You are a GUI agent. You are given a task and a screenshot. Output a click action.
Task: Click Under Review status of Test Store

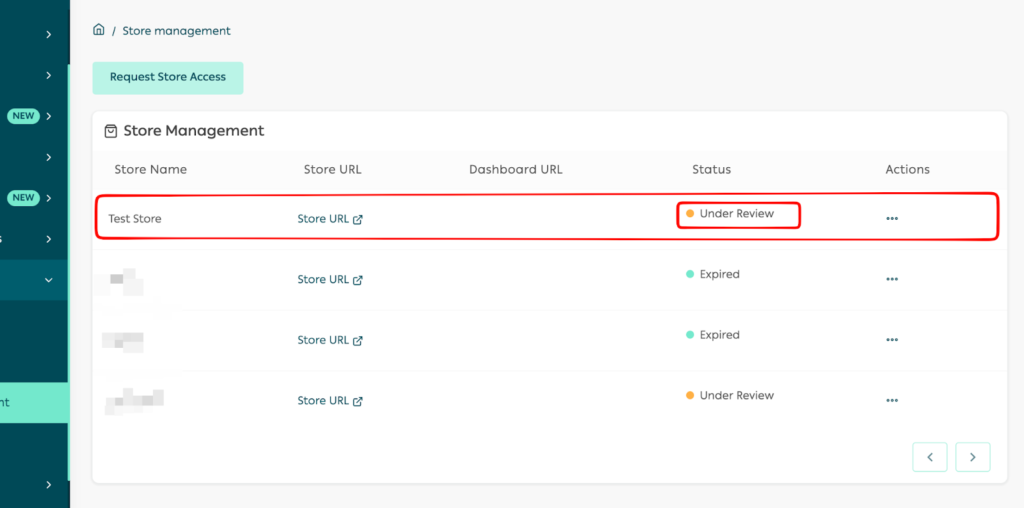730,214
